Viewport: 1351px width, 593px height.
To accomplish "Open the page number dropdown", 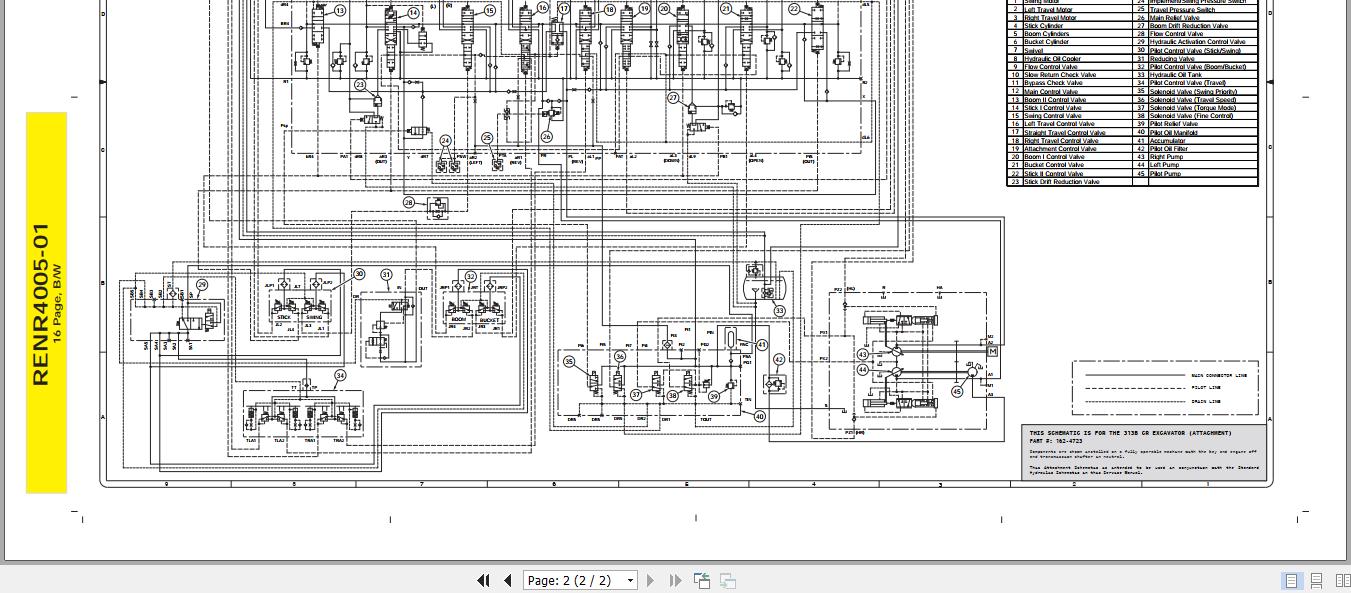I will tap(629, 580).
